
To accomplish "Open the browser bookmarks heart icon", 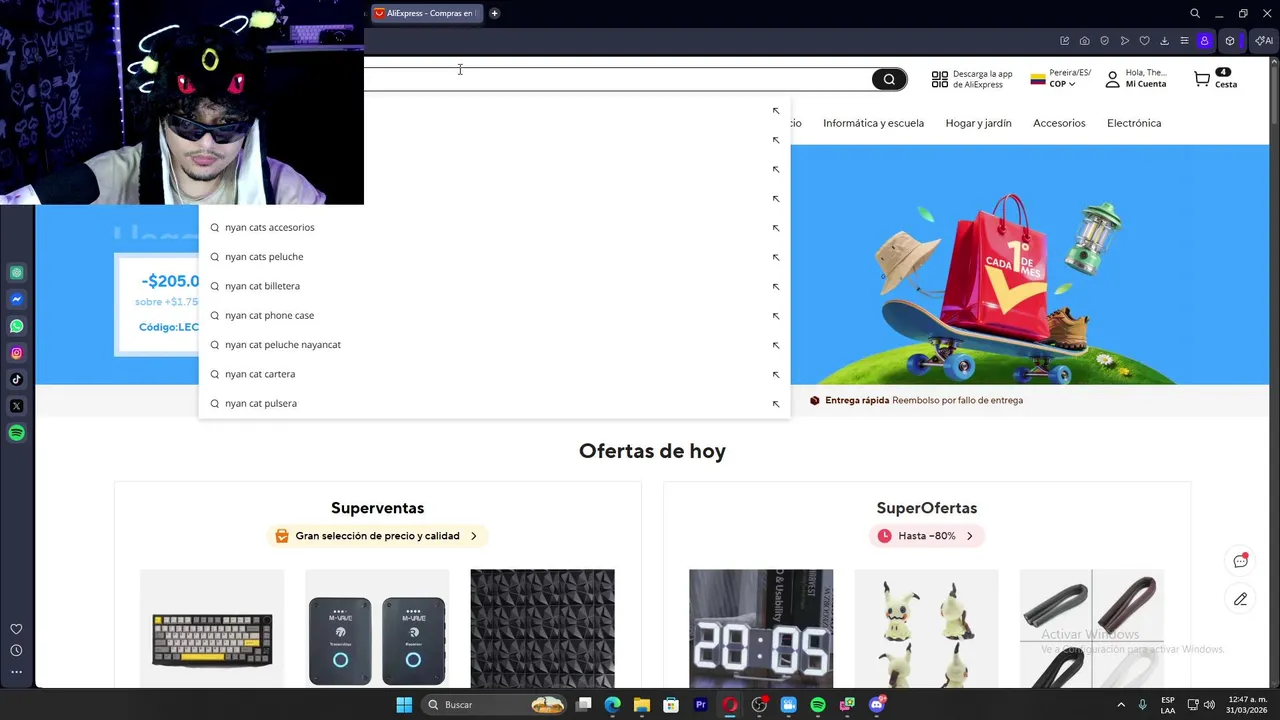I will (1144, 41).
